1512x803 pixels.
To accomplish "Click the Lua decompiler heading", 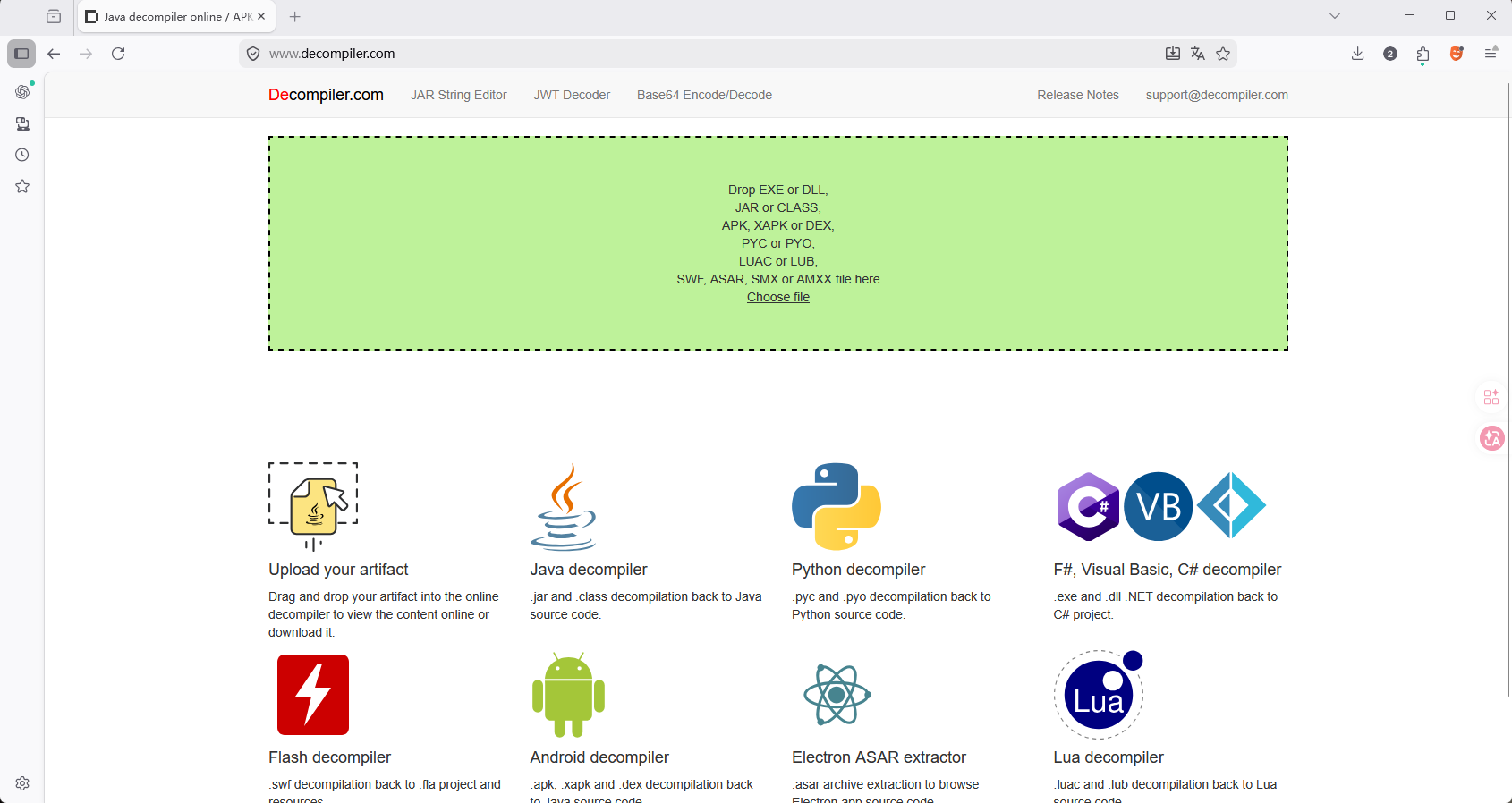I will [1109, 757].
